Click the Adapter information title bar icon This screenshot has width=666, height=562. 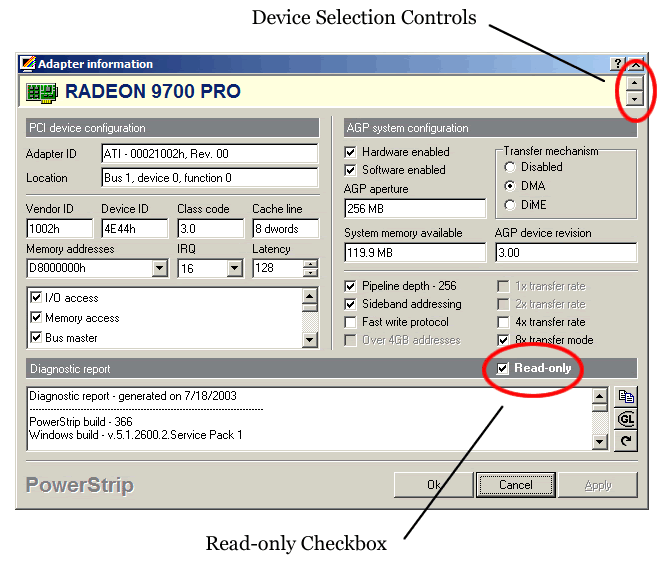pyautogui.click(x=28, y=64)
